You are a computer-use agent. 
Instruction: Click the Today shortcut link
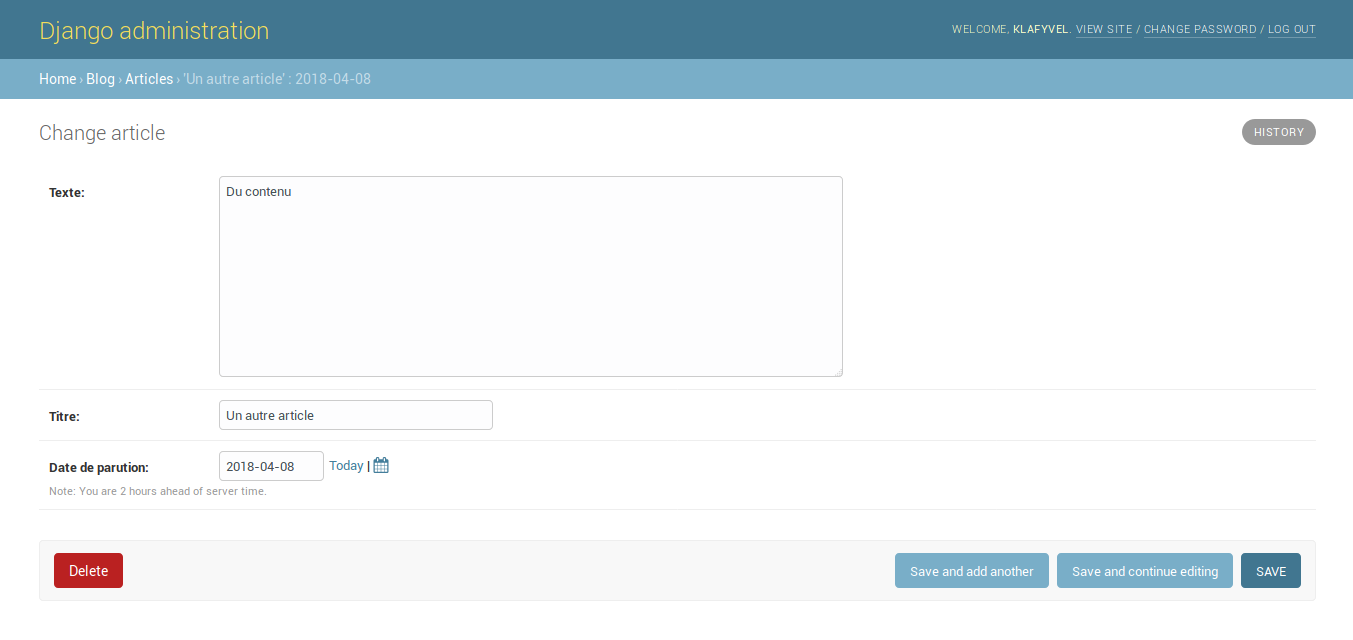click(346, 466)
